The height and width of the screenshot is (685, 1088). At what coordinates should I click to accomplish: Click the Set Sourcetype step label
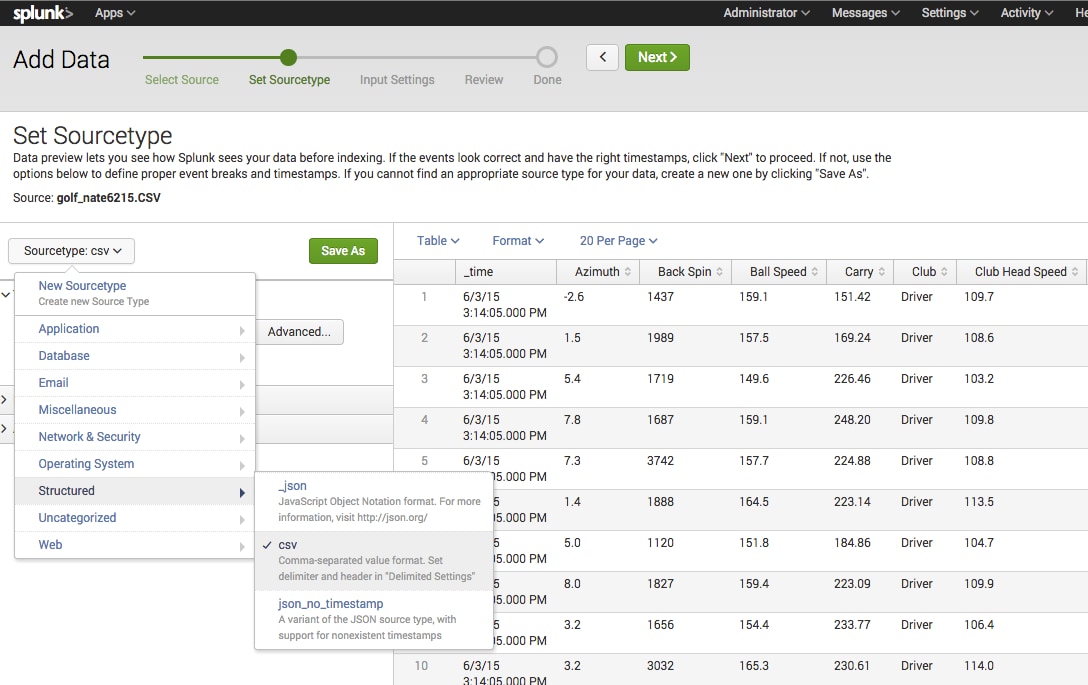tap(289, 80)
